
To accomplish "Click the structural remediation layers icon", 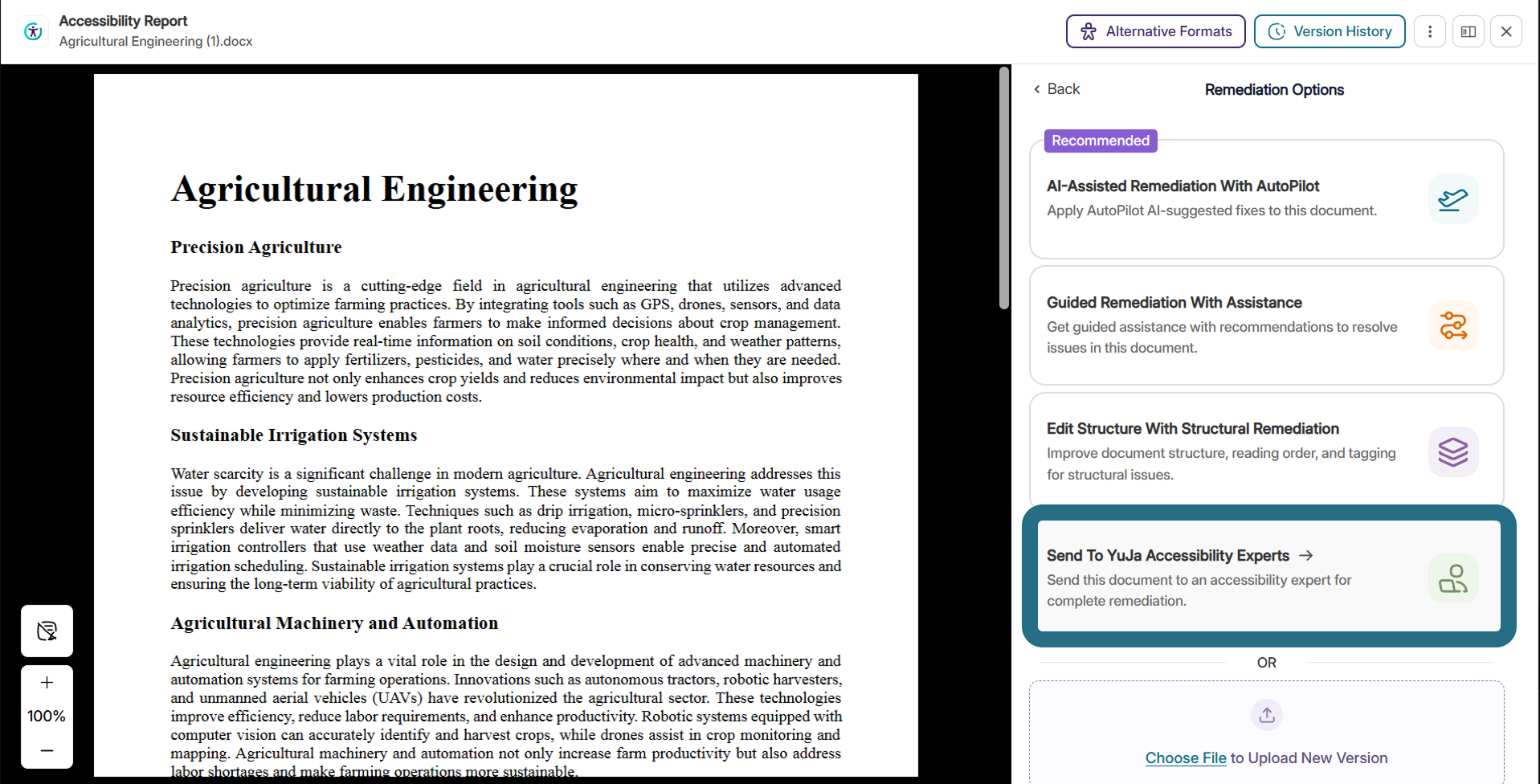I will coord(1453,451).
